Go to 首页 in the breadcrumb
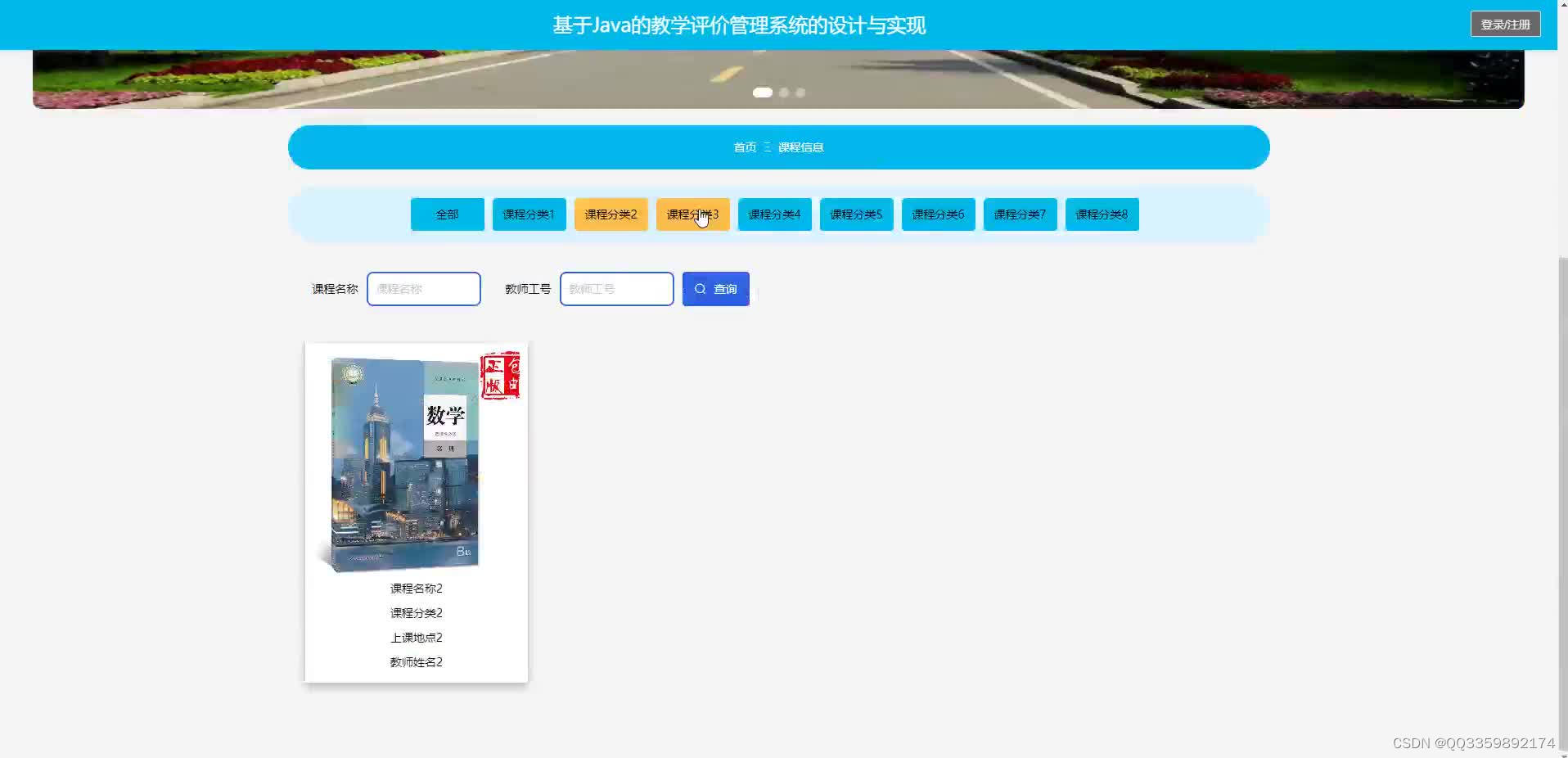 coord(745,147)
